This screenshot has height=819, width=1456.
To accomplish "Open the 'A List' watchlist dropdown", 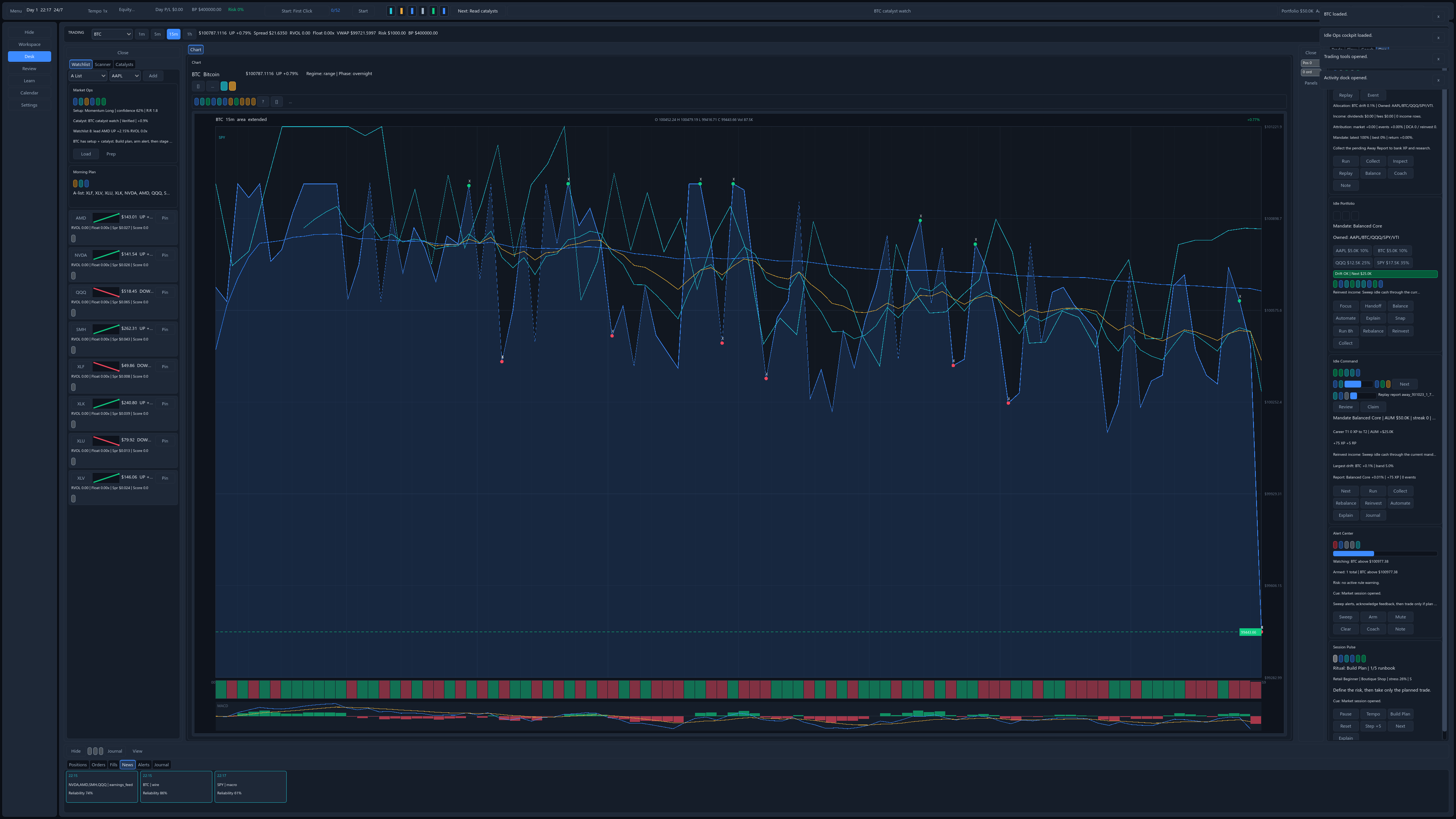I will 88,76.
